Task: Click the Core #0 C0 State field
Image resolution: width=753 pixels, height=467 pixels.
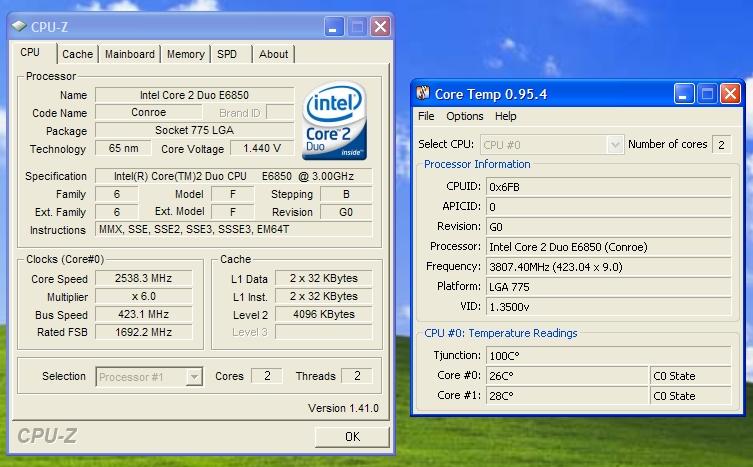Action: tap(691, 376)
